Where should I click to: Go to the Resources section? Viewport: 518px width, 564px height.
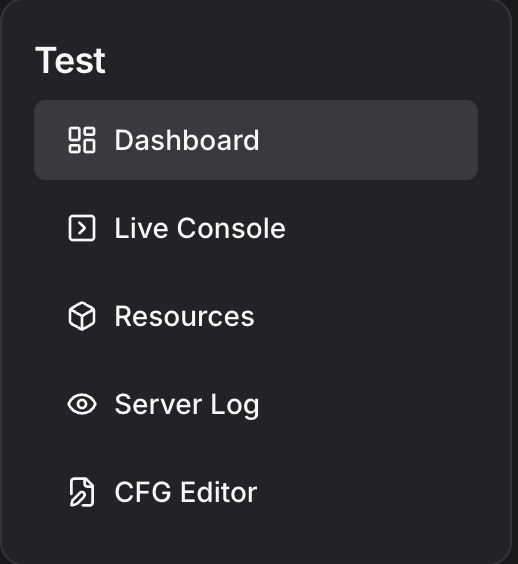[256, 316]
